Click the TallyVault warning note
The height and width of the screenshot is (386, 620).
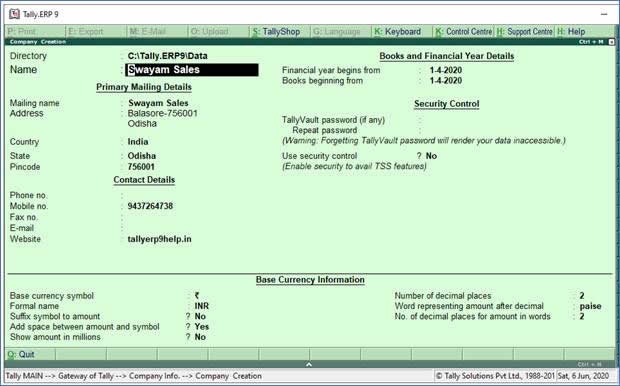[x=423, y=141]
